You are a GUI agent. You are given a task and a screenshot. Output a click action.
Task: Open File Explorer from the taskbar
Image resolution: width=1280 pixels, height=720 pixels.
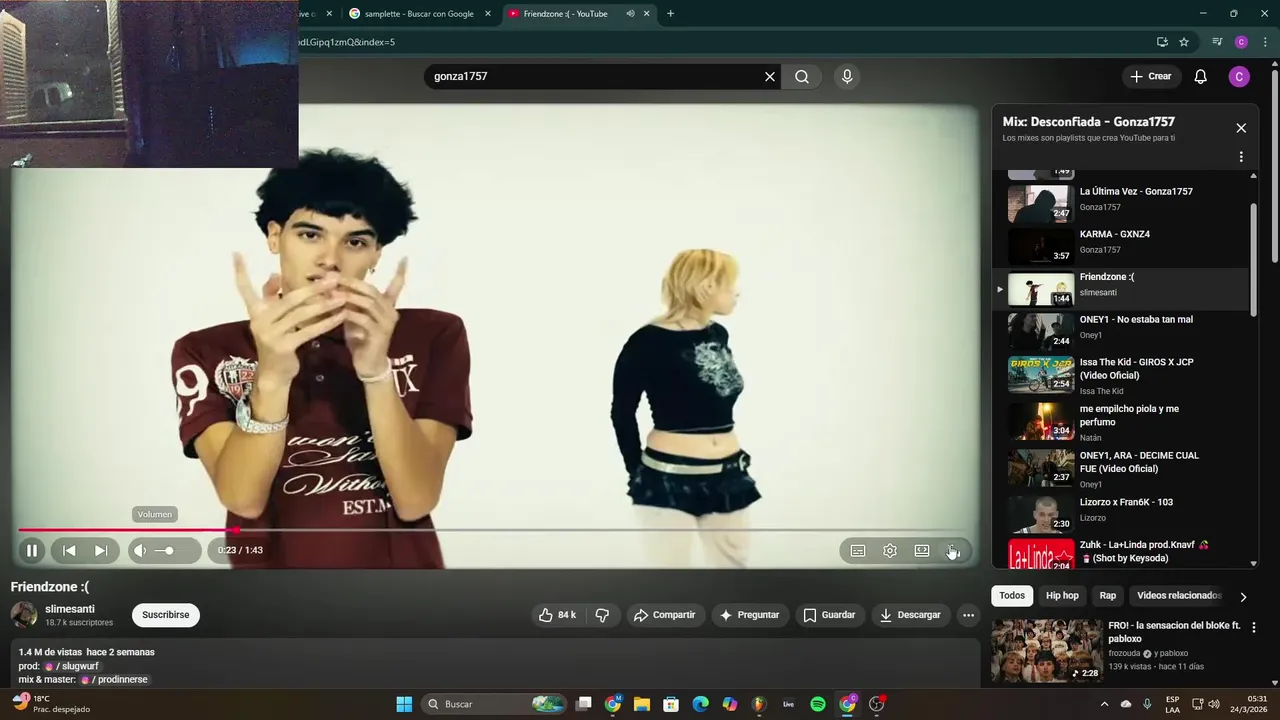642,704
